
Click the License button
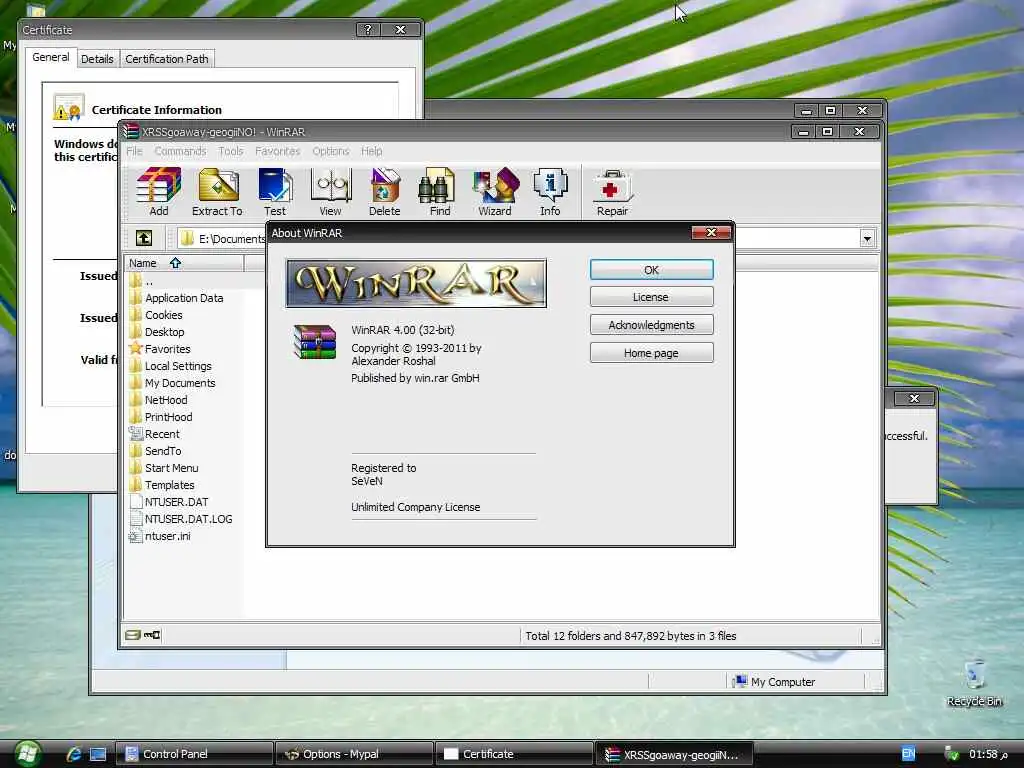click(x=651, y=297)
